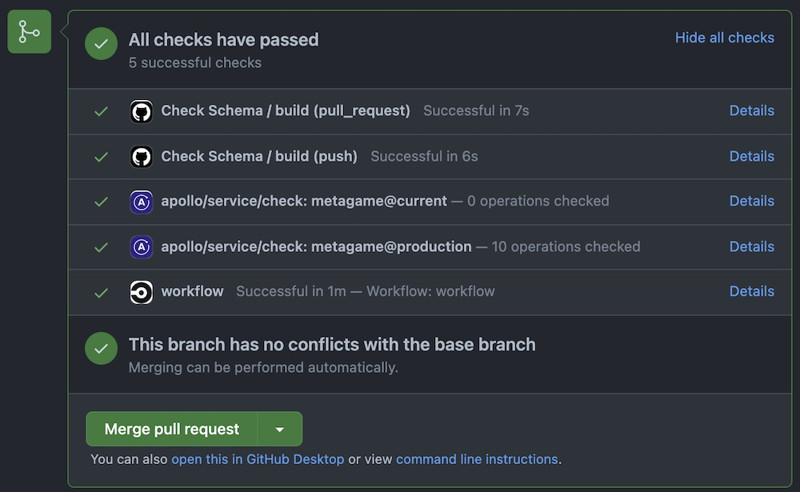Open the merge method dropdown arrow
Viewport: 800px width, 492px height.
pos(280,429)
